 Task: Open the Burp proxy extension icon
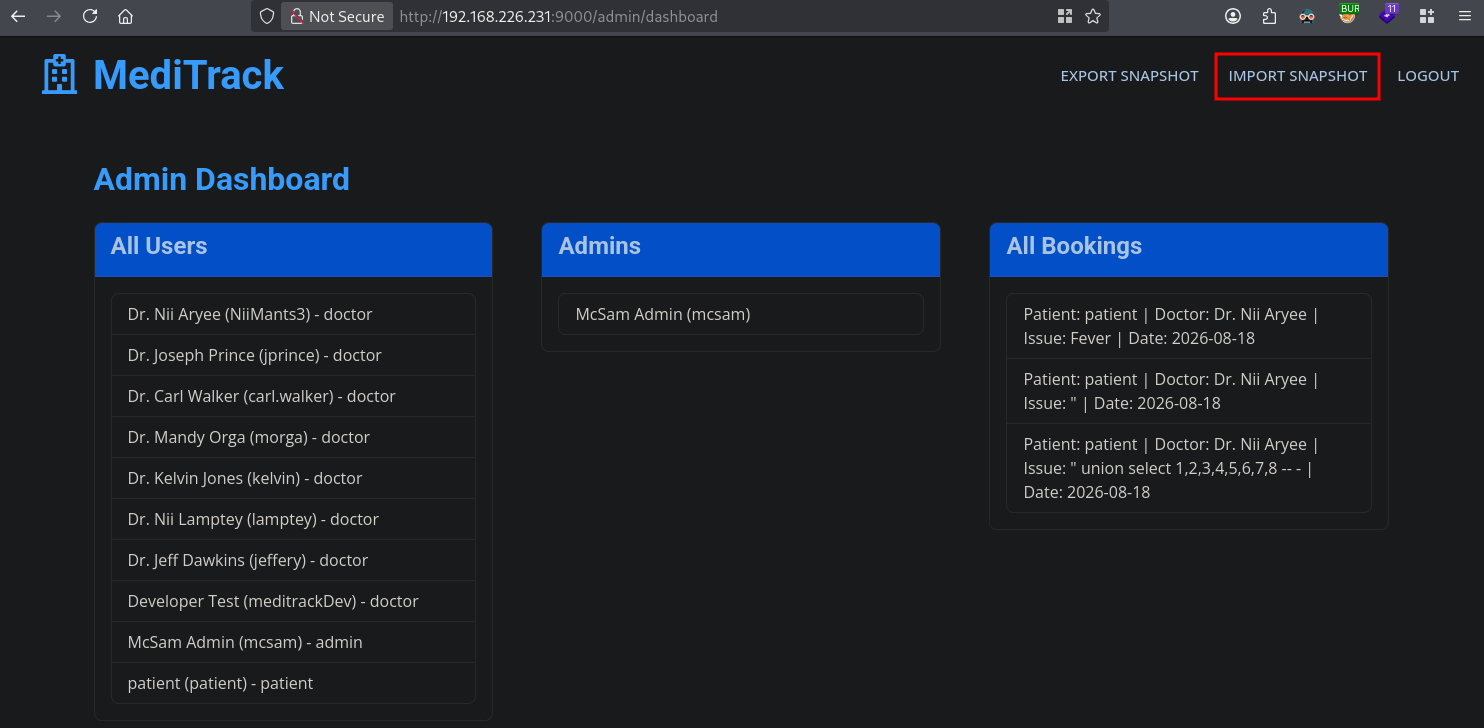click(x=1349, y=14)
